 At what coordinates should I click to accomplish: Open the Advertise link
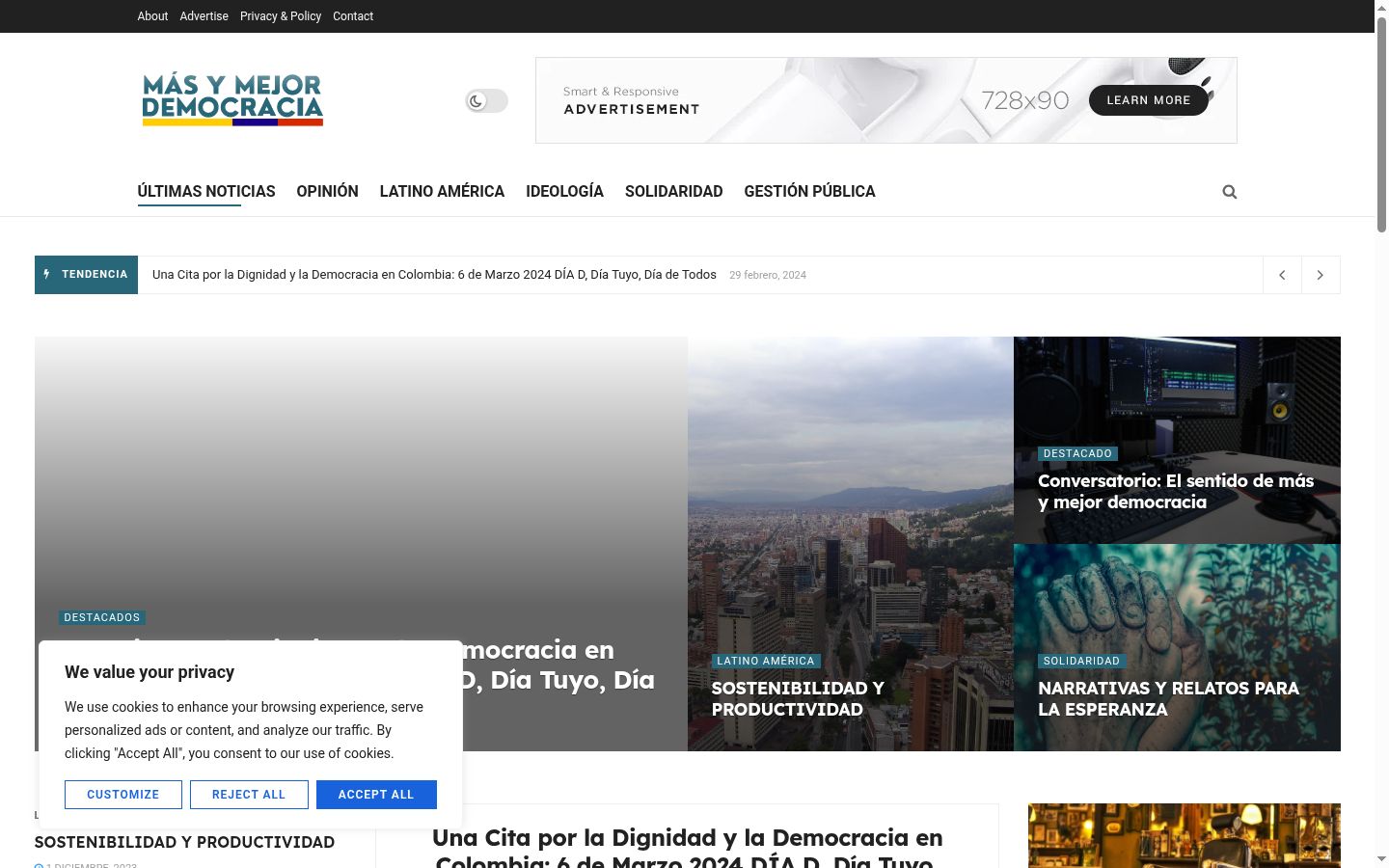click(x=204, y=16)
